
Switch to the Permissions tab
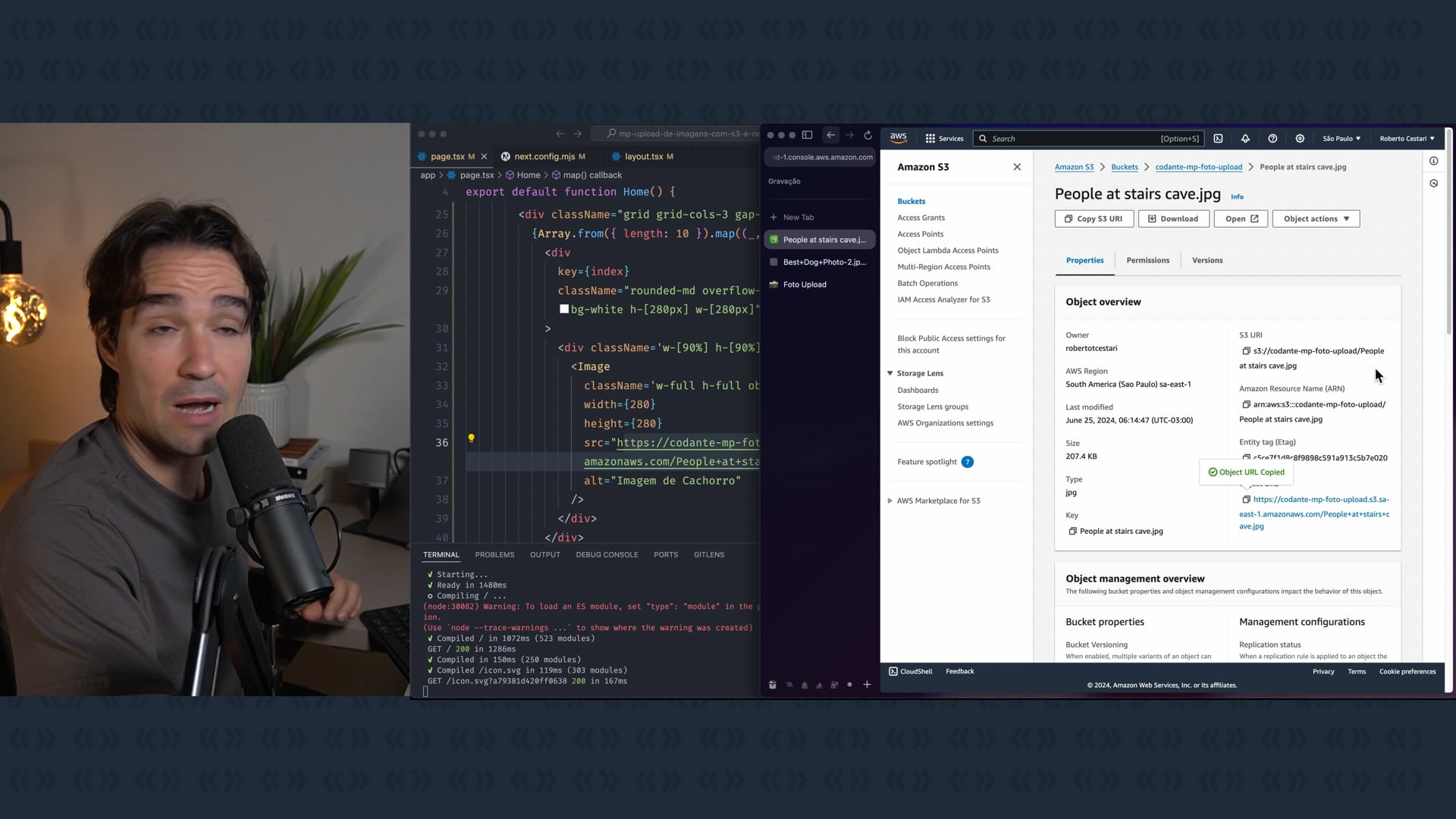(x=1147, y=260)
